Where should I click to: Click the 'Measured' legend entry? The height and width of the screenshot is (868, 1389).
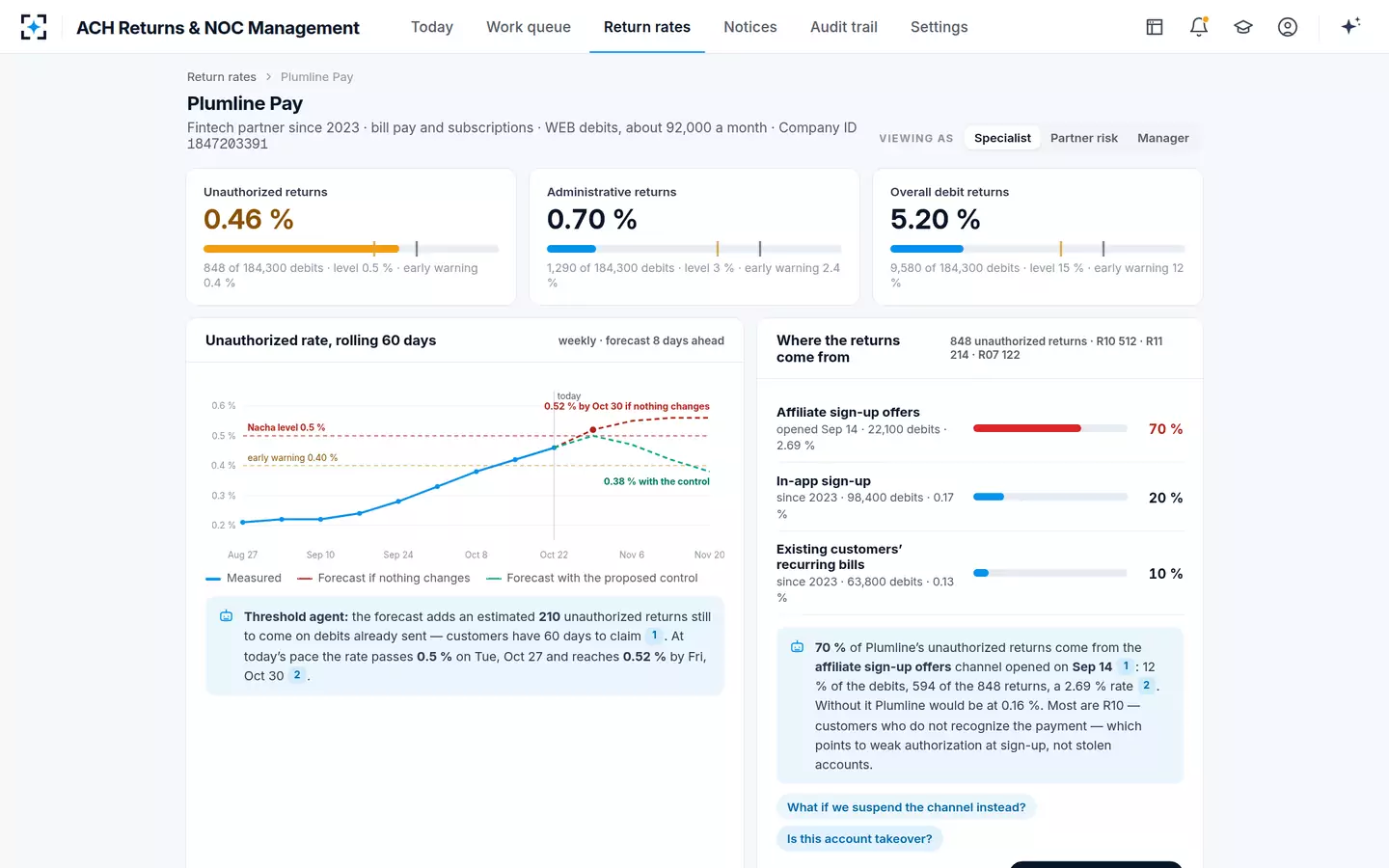[x=244, y=579]
